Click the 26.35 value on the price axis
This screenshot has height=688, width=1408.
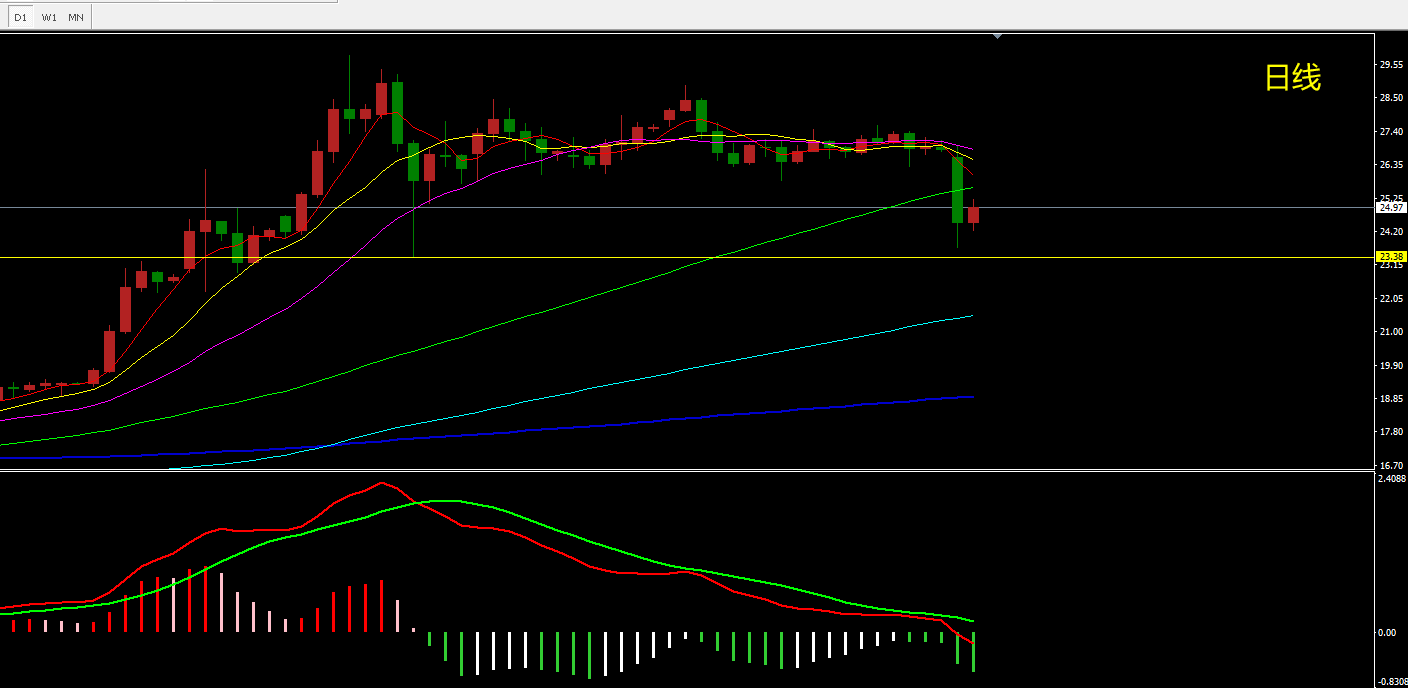click(1391, 165)
